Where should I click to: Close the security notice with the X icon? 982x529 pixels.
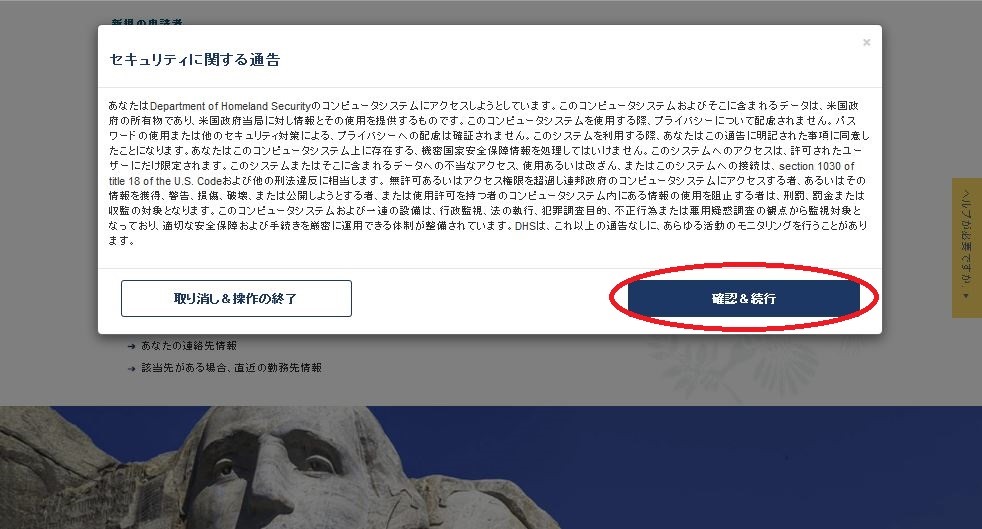click(x=866, y=43)
